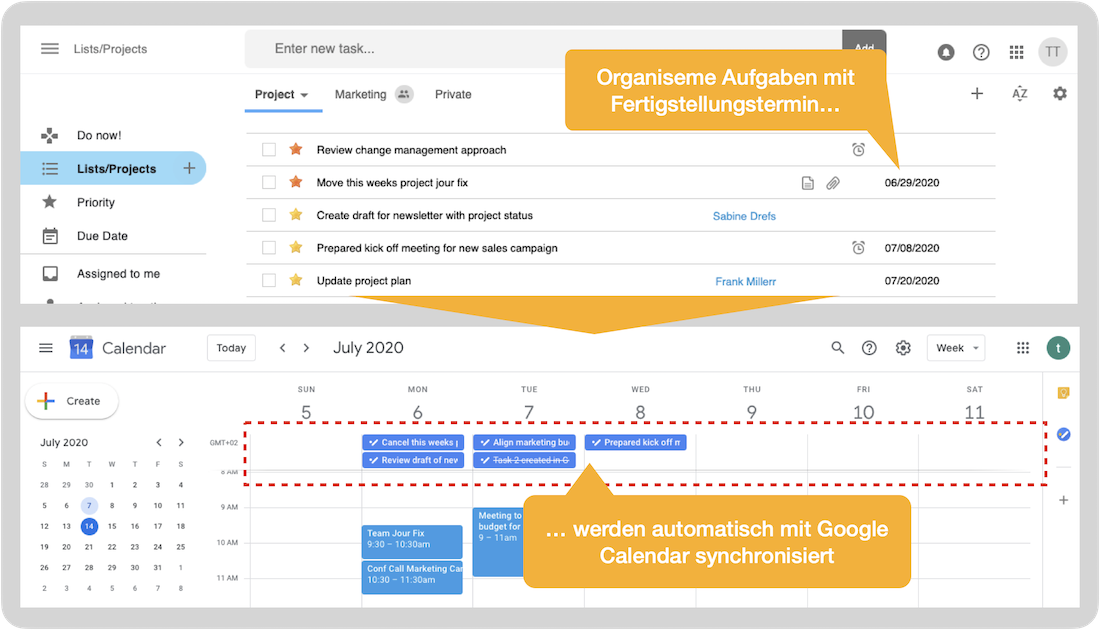Viewport: 1100px width, 630px height.
Task: Open green t account avatar in Calendar
Action: click(x=1058, y=348)
